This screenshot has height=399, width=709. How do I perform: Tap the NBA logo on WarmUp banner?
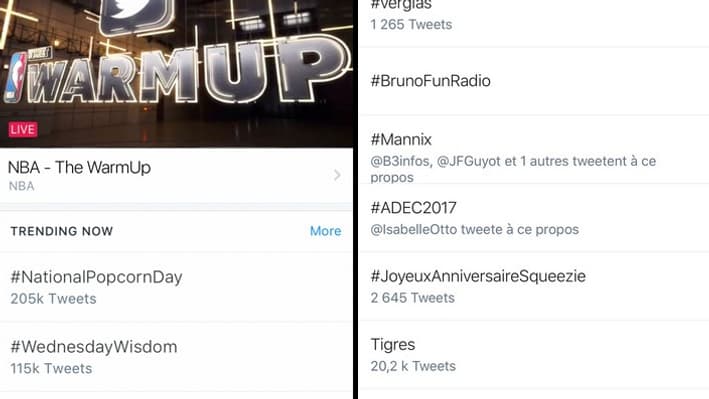pyautogui.click(x=16, y=77)
